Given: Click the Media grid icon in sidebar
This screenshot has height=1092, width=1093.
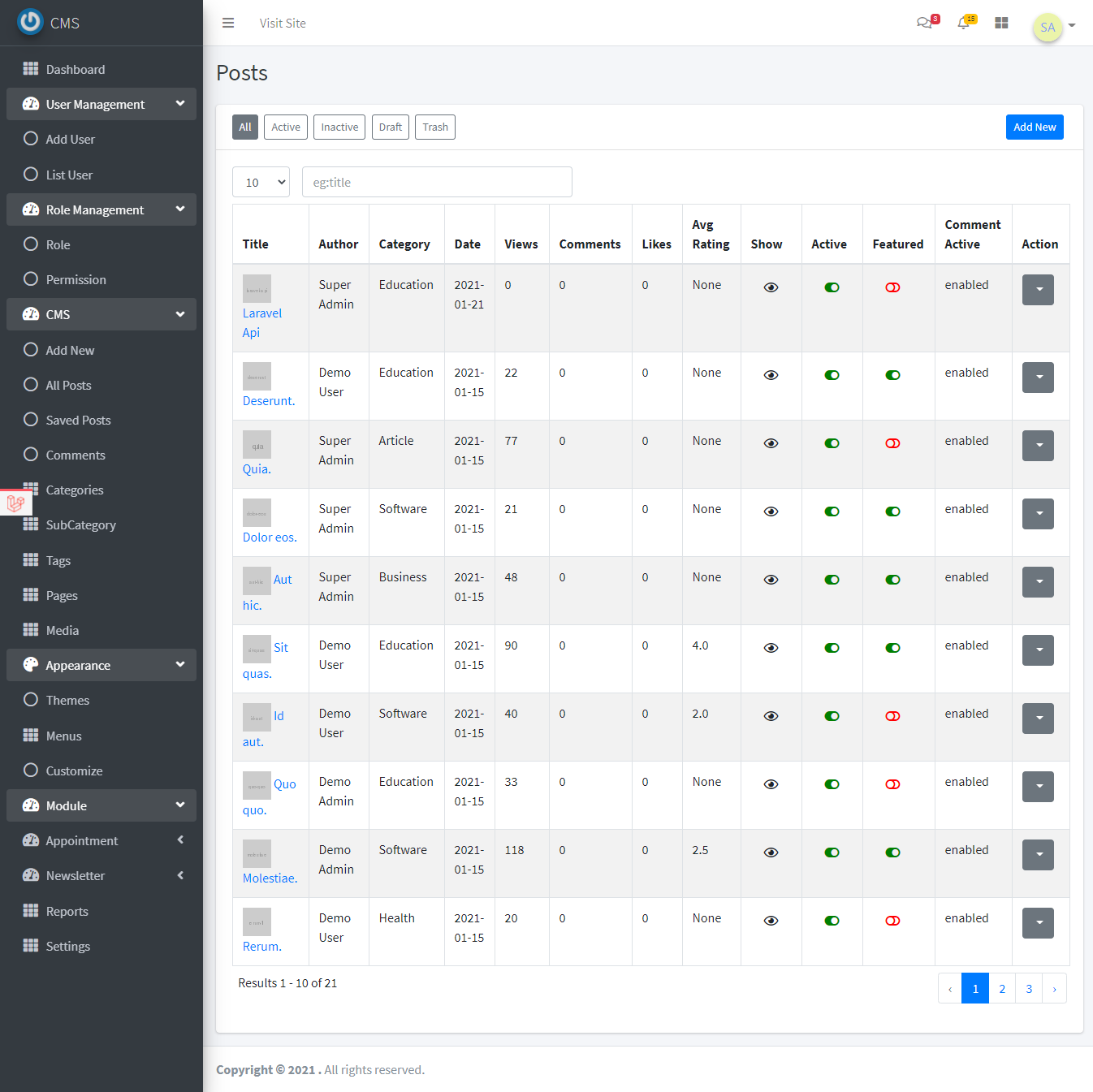Looking at the screenshot, I should tap(31, 630).
